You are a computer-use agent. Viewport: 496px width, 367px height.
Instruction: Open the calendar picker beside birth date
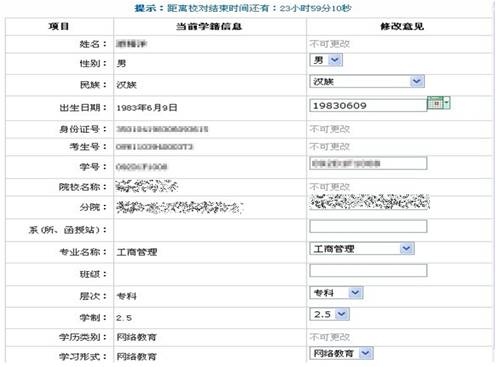439,103
